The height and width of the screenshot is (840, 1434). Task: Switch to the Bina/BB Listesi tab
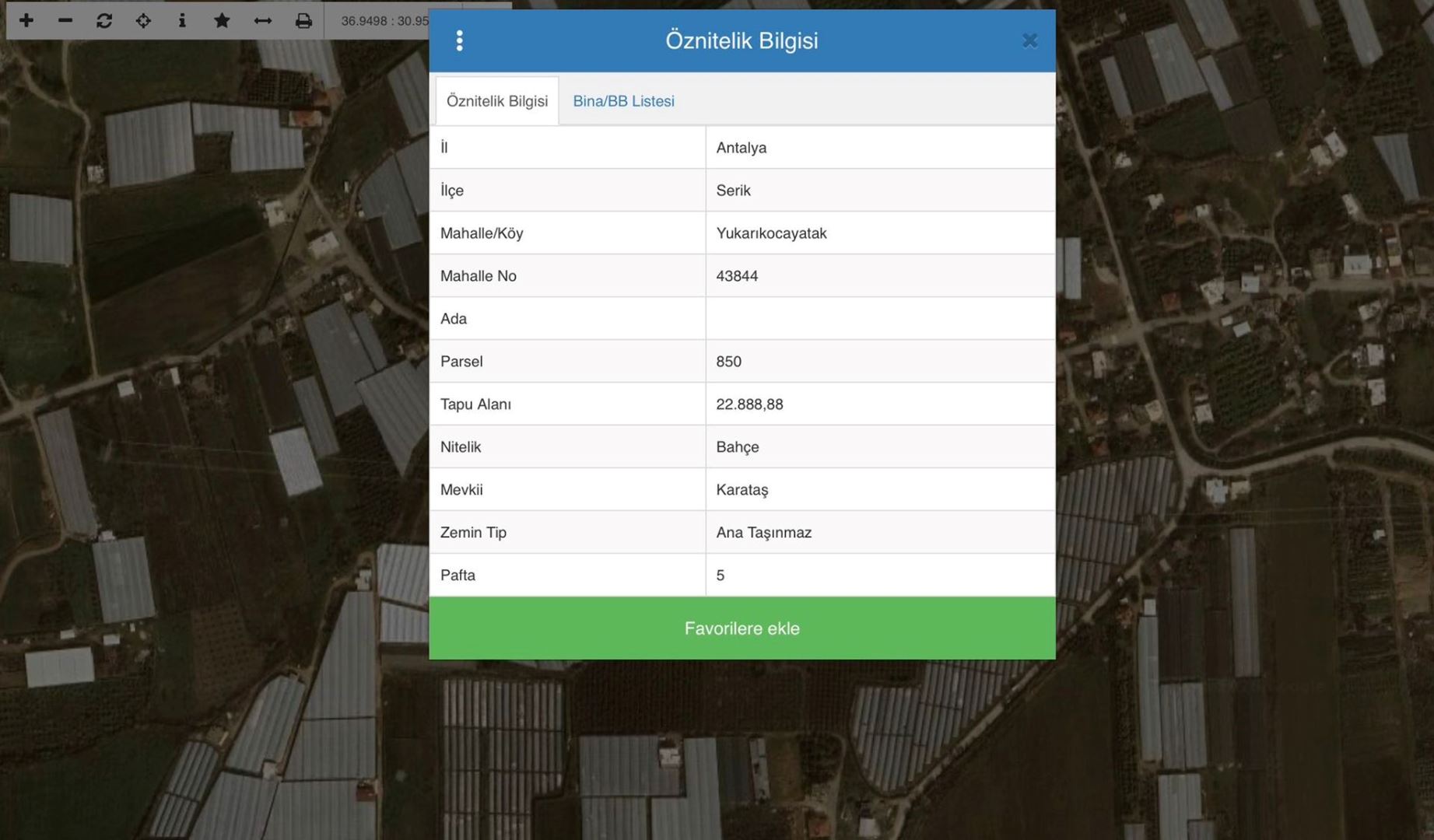623,101
